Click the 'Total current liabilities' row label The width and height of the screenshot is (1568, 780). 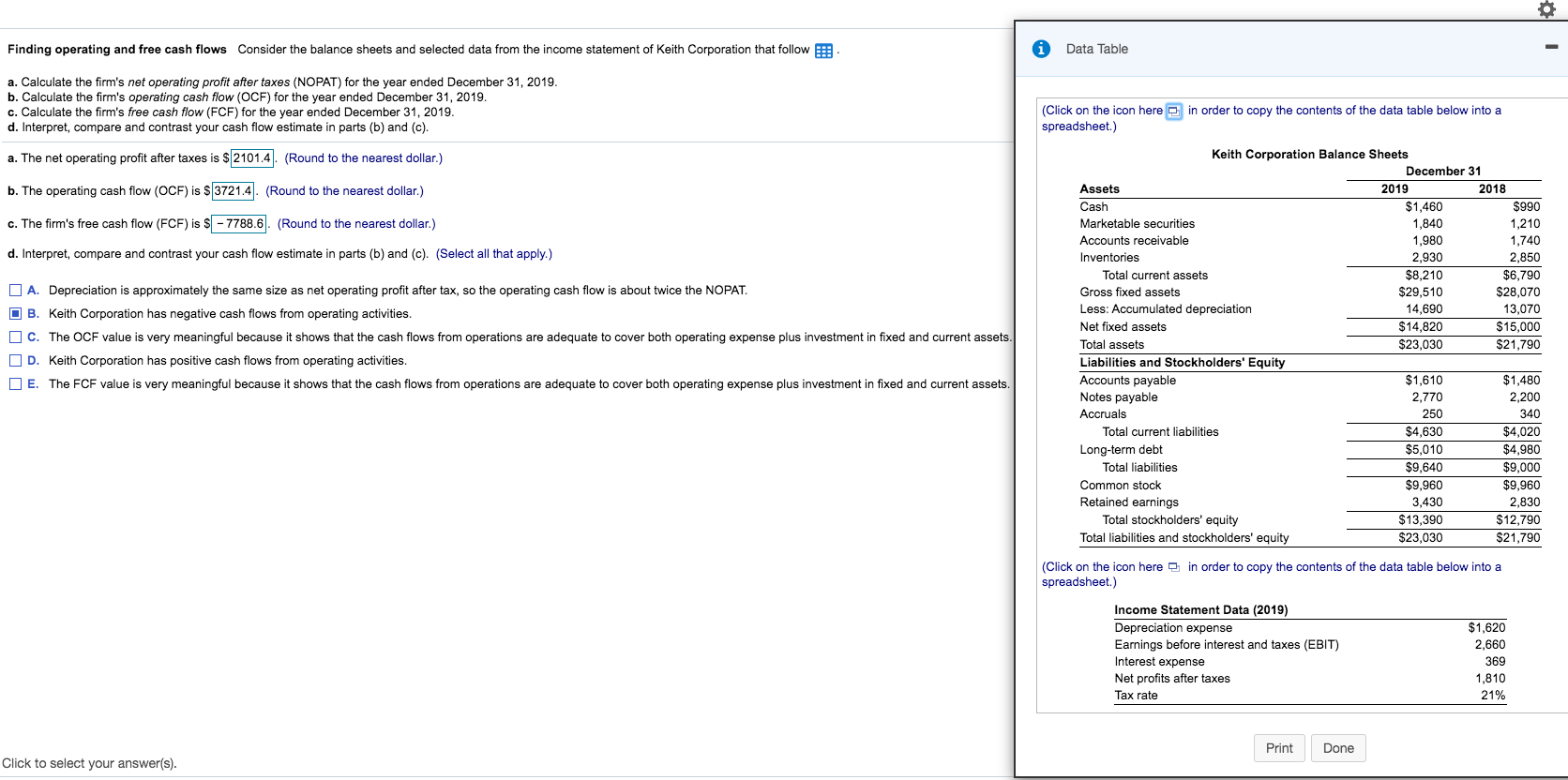1160,432
